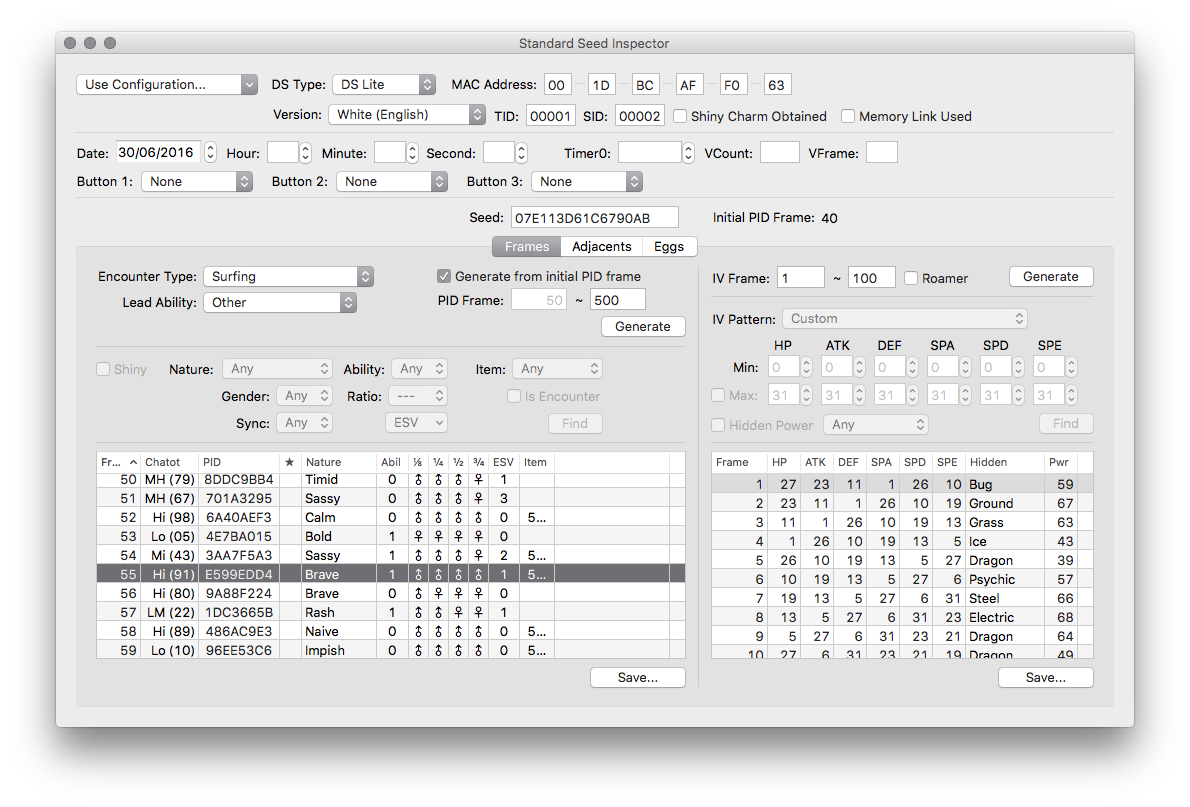Open the DS Type dropdown
Image resolution: width=1190 pixels, height=807 pixels.
pyautogui.click(x=385, y=85)
